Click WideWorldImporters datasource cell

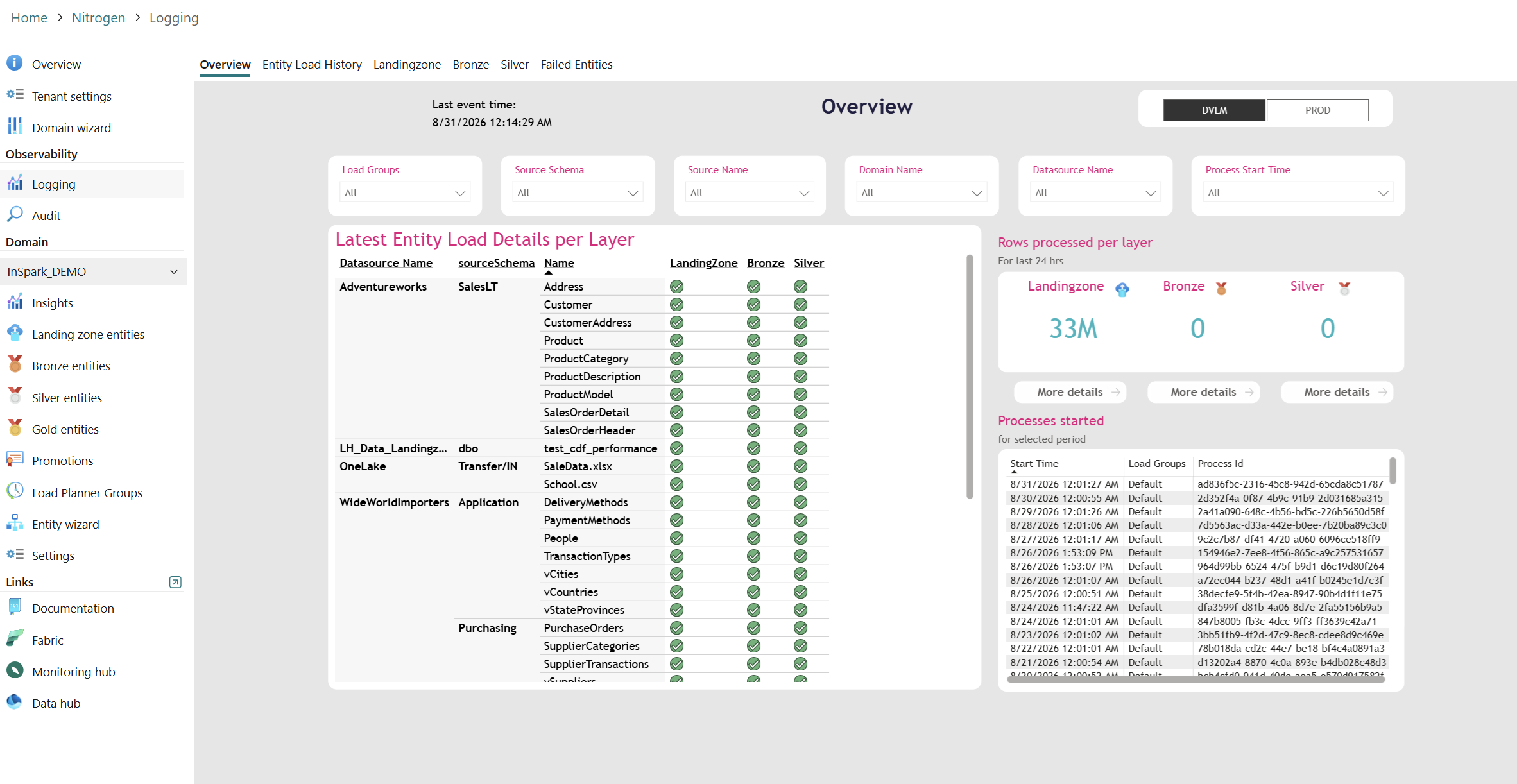[394, 502]
